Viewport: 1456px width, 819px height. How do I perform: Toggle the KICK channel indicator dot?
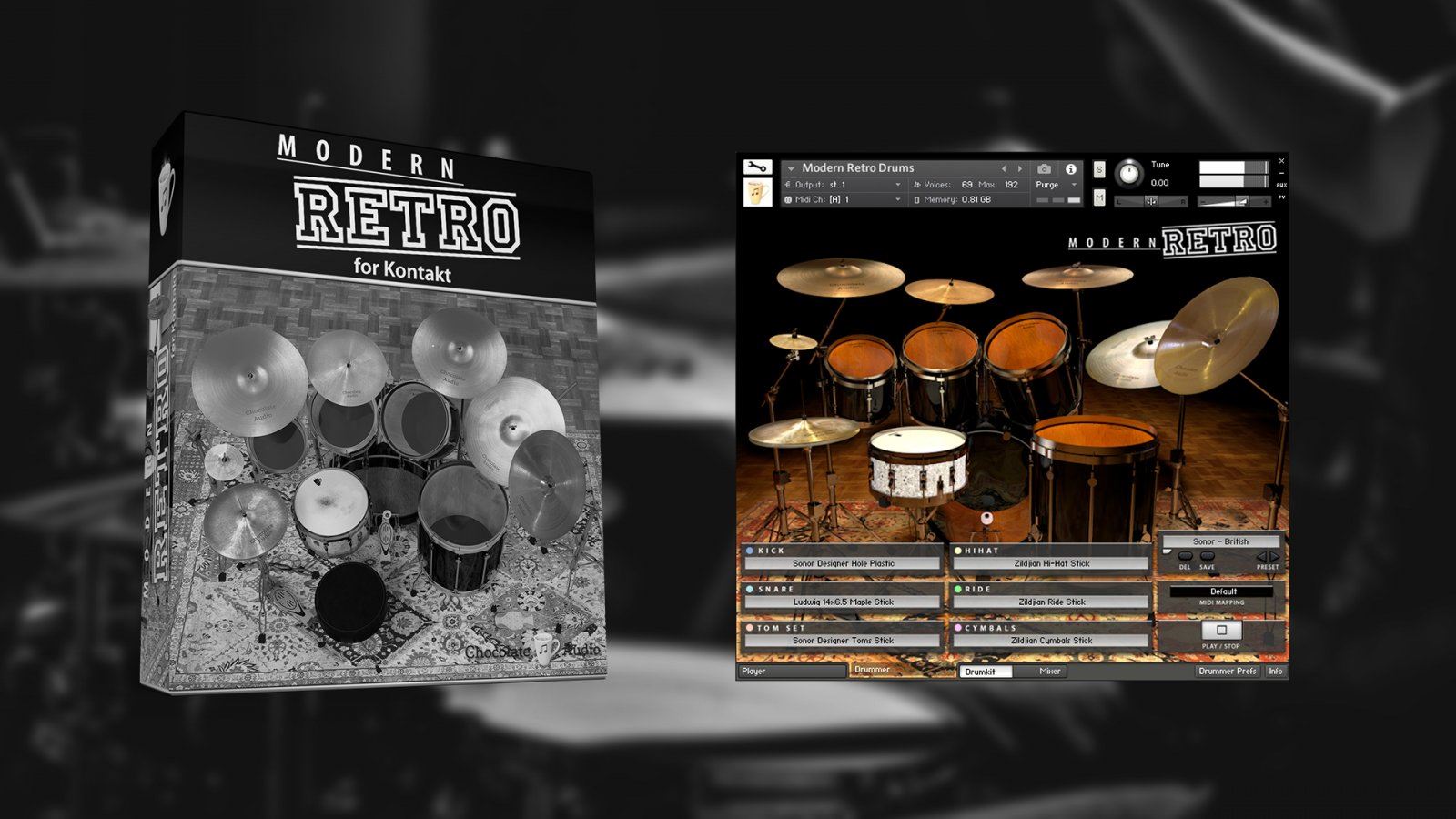[x=750, y=551]
